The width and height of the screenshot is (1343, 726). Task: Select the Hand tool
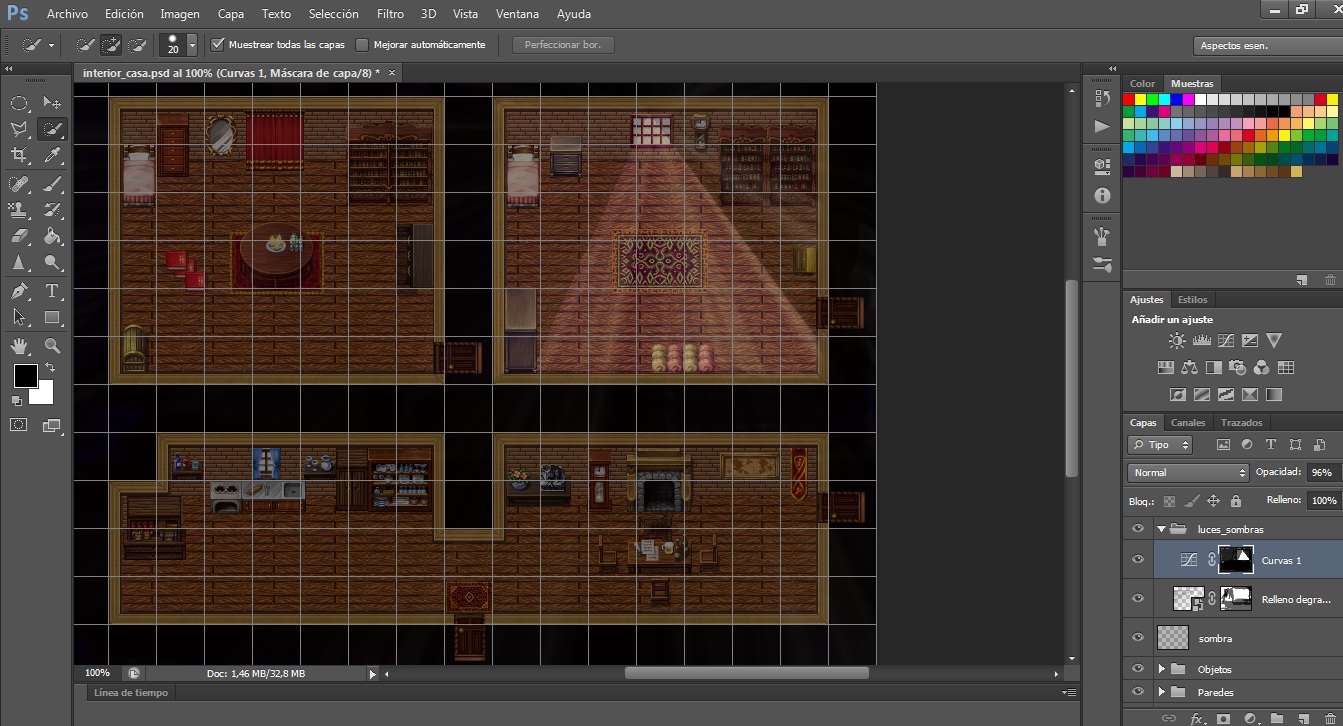[19, 346]
